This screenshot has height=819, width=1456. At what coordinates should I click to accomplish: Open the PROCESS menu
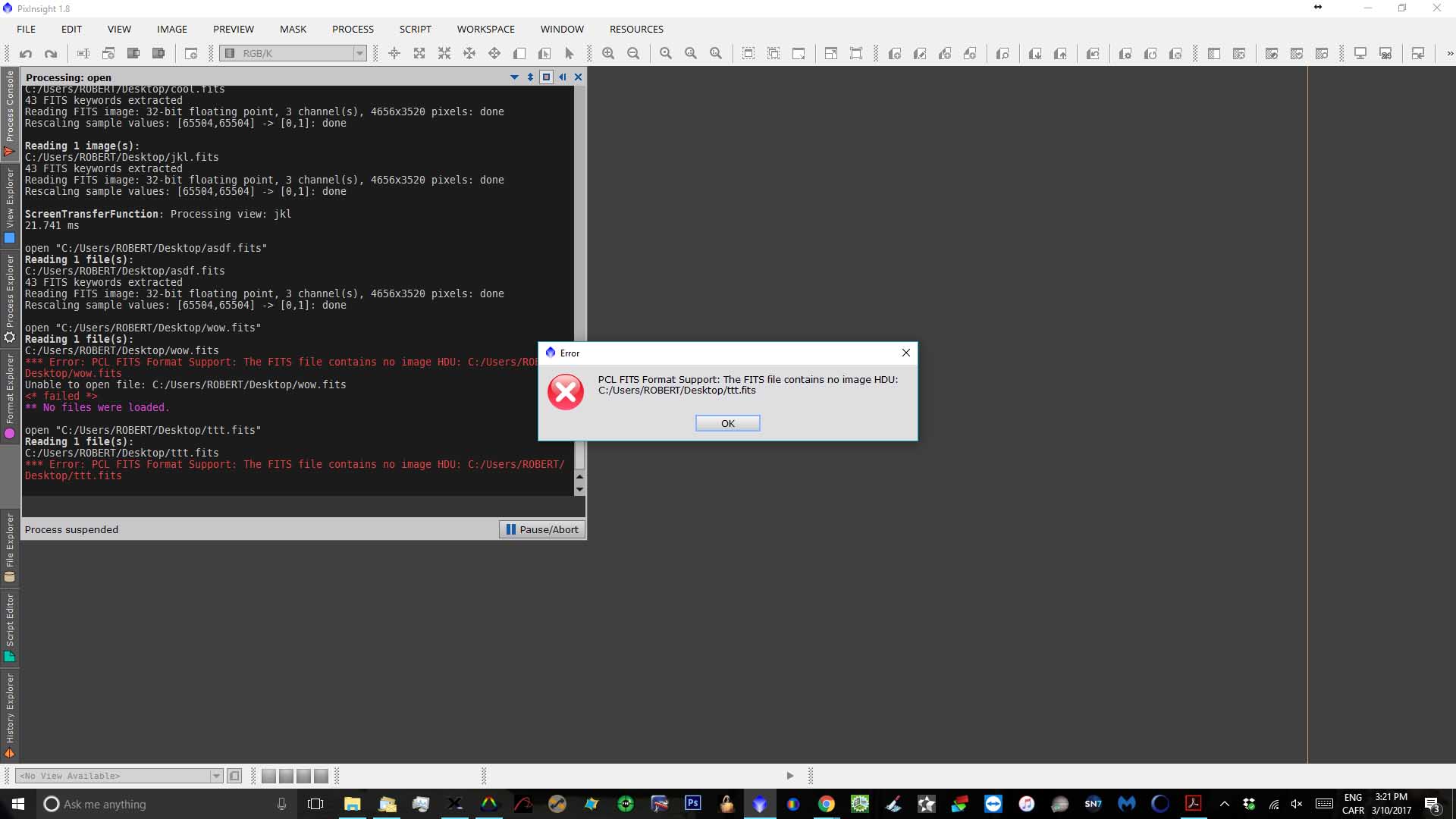click(x=353, y=29)
